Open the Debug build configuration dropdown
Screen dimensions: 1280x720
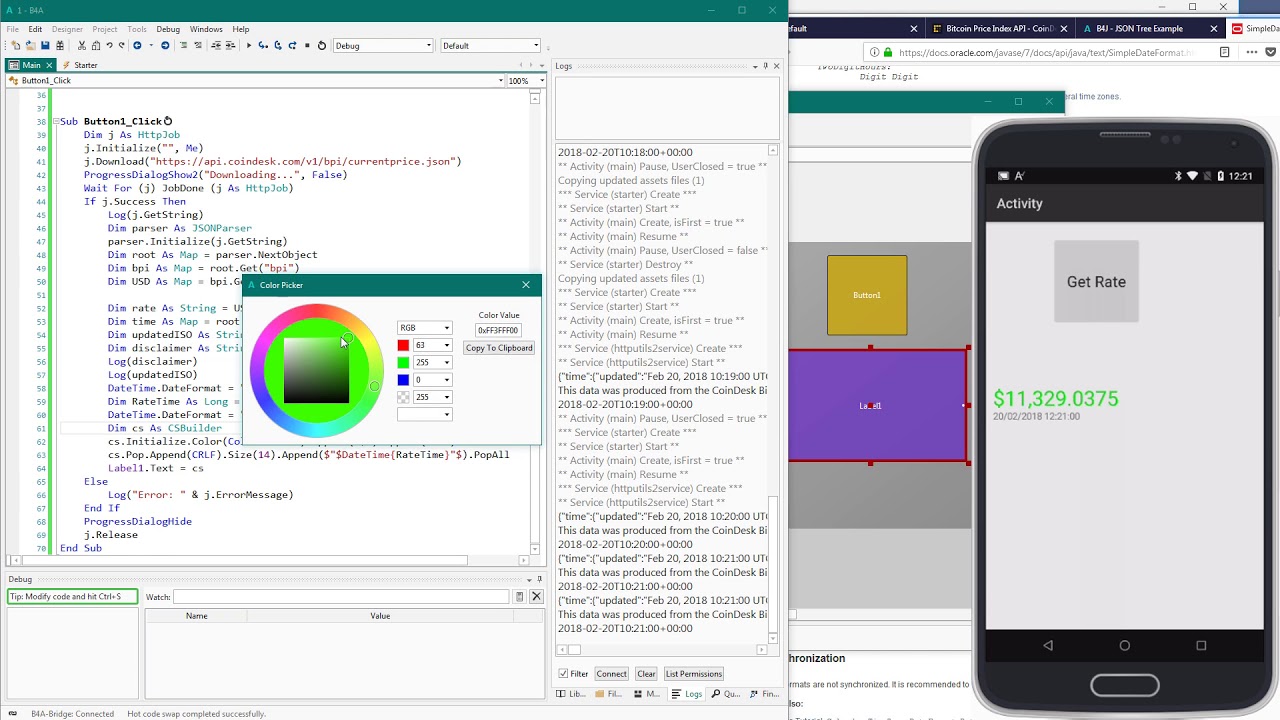[x=383, y=45]
